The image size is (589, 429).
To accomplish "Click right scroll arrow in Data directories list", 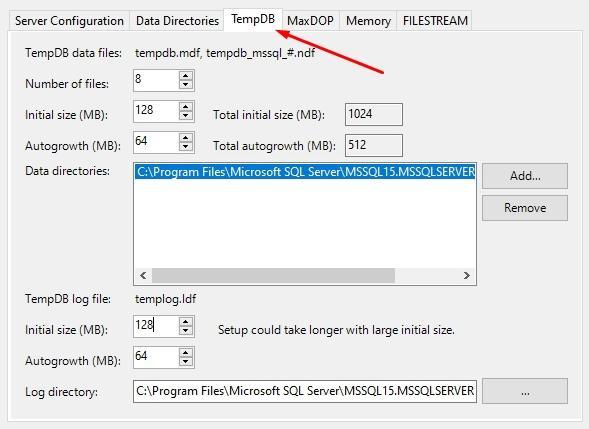I will [x=467, y=275].
